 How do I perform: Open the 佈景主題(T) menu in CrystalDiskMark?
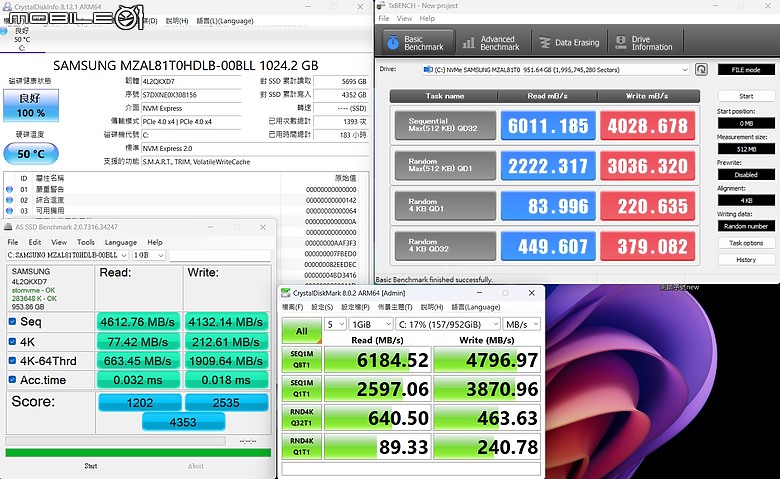[394, 307]
